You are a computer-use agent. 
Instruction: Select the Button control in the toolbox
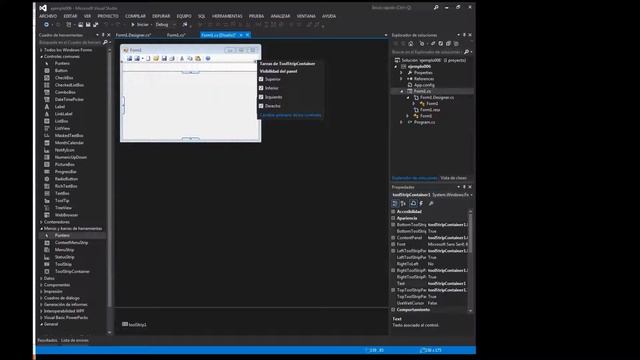pos(61,71)
